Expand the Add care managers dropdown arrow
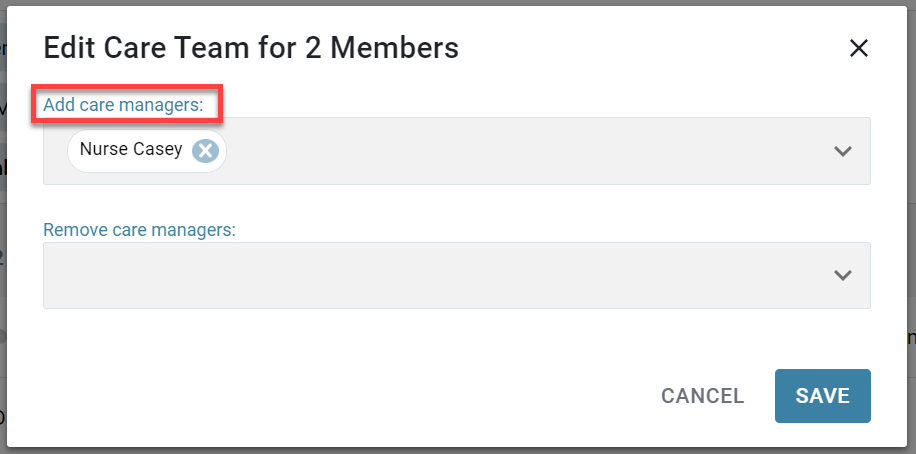916x454 pixels. (842, 151)
